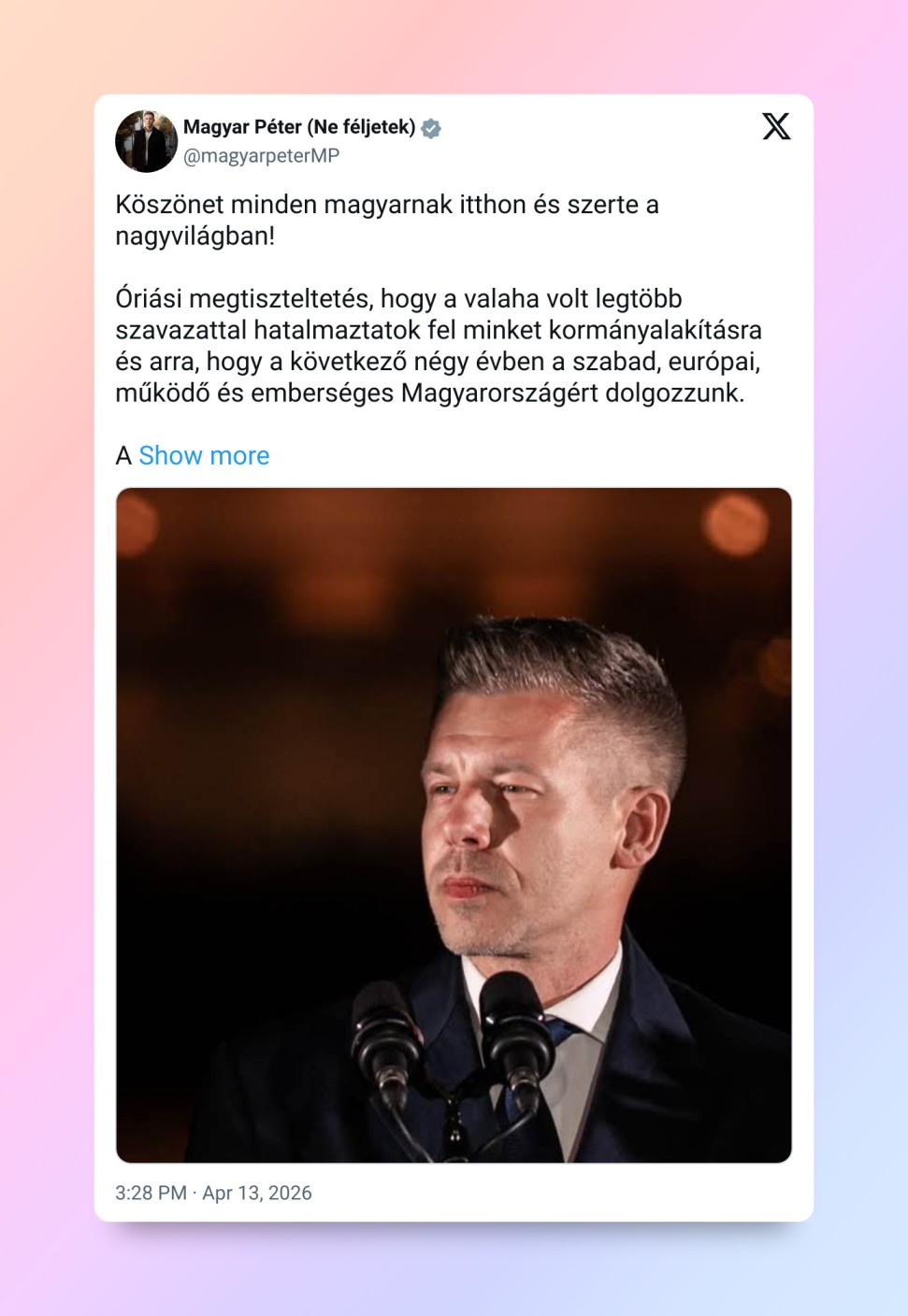908x1316 pixels.
Task: Expand the post with Show more
Action: [x=204, y=455]
